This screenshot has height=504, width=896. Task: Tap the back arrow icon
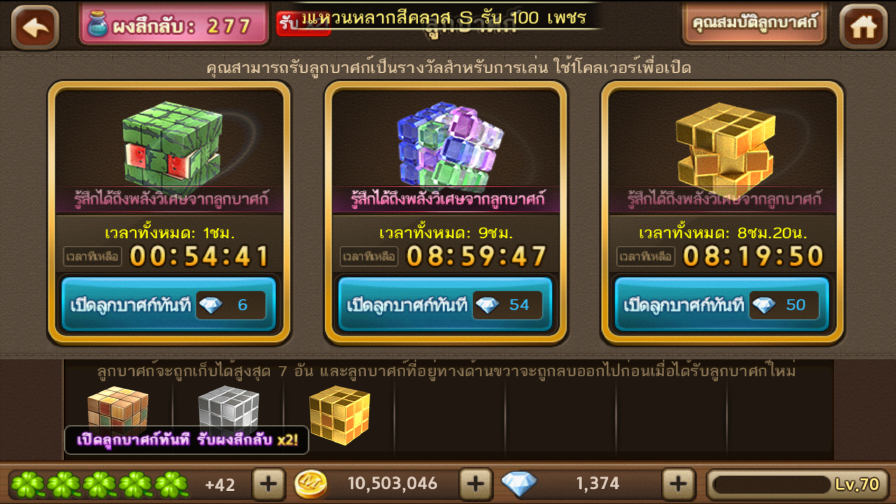tap(35, 26)
